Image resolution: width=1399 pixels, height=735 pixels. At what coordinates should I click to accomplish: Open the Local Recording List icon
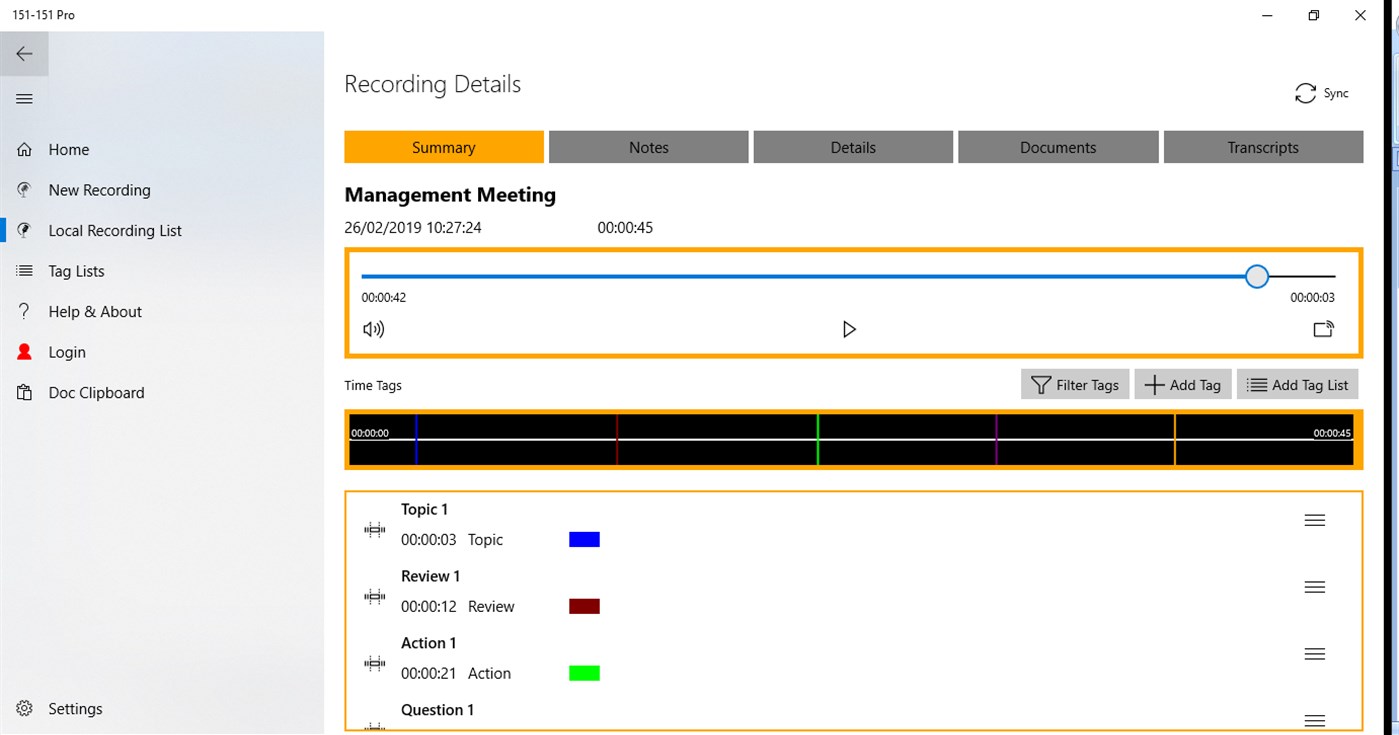pyautogui.click(x=23, y=230)
